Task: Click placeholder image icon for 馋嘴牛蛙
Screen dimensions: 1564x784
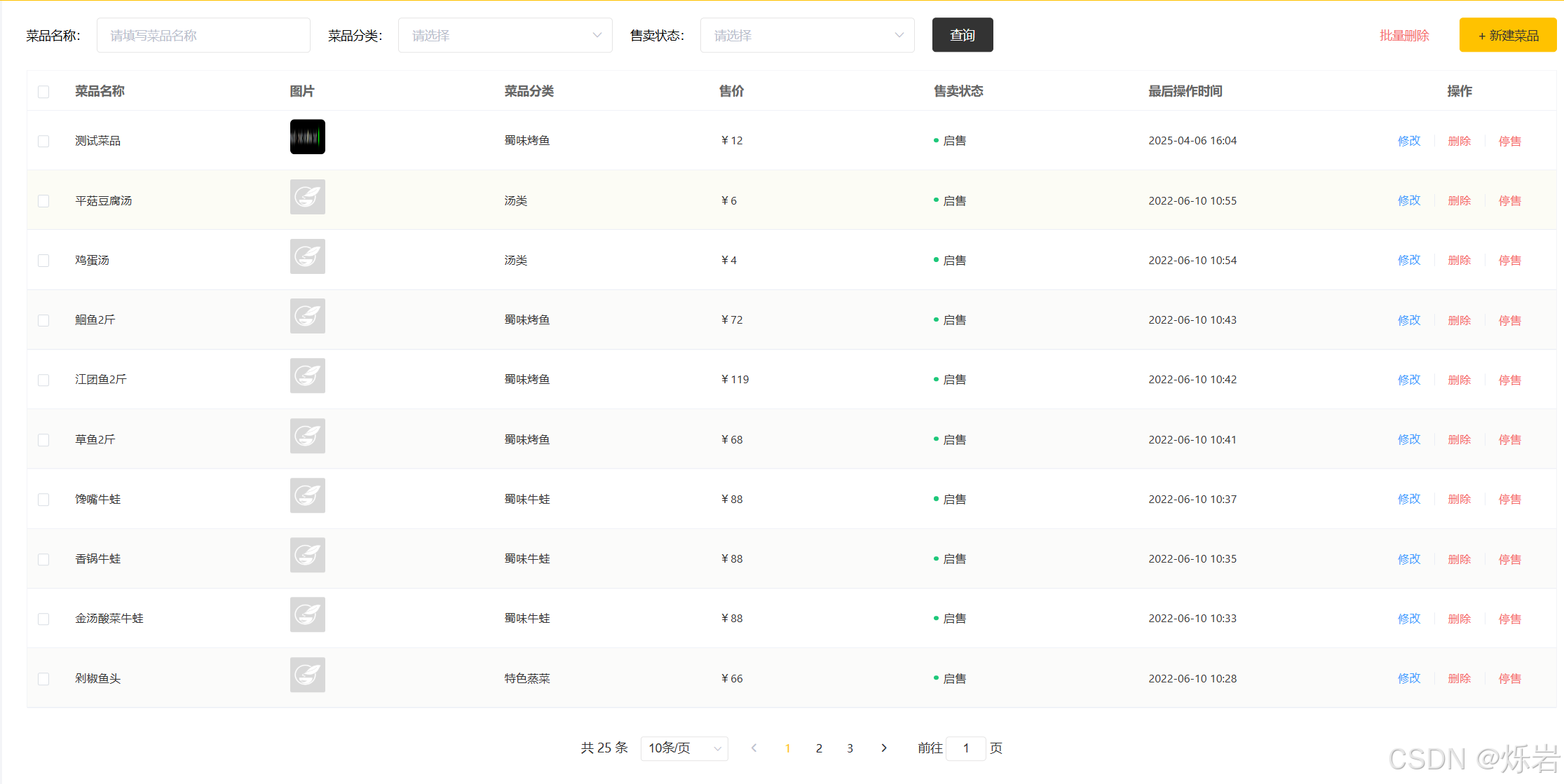Action: pyautogui.click(x=307, y=495)
